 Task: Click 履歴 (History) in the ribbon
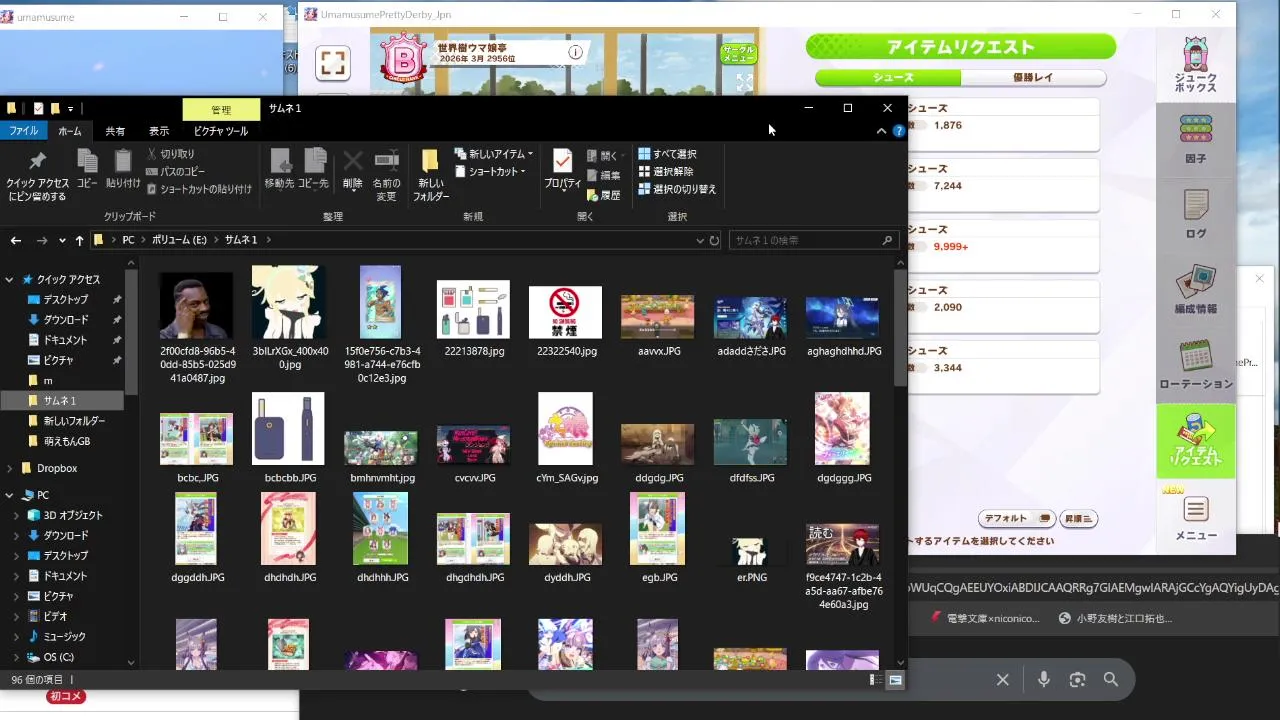604,195
